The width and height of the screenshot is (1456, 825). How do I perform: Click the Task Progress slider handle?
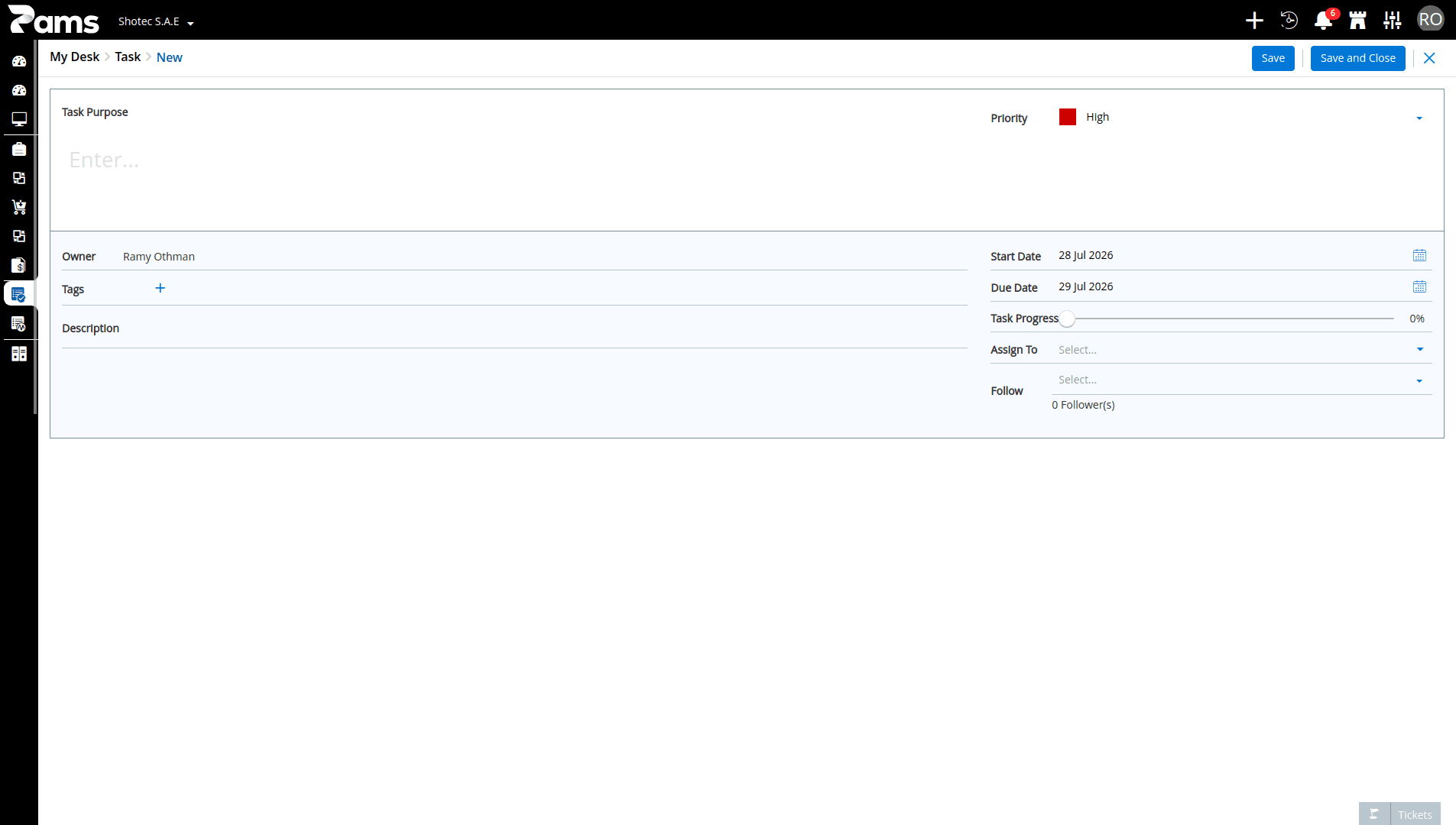pyautogui.click(x=1067, y=319)
